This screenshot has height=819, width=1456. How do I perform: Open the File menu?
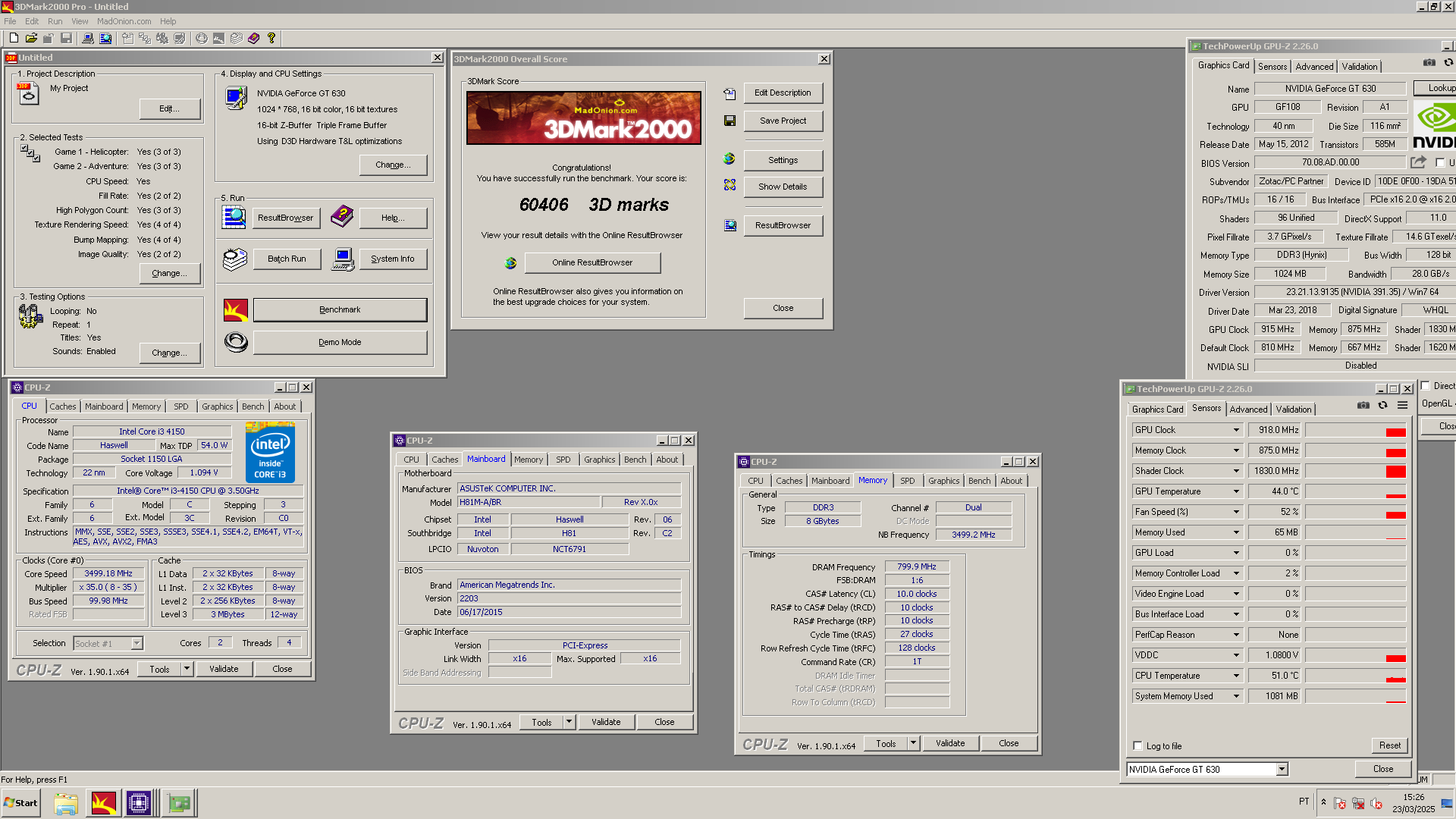(x=10, y=21)
